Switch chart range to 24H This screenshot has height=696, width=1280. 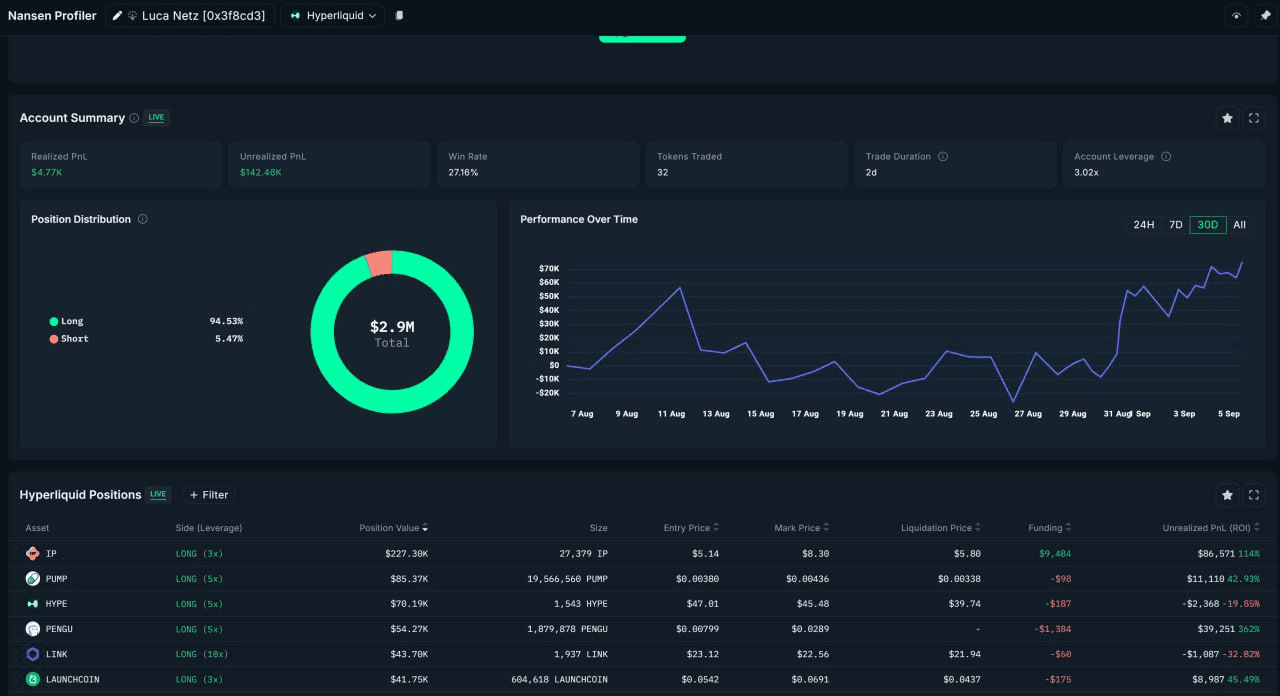pyautogui.click(x=1144, y=225)
